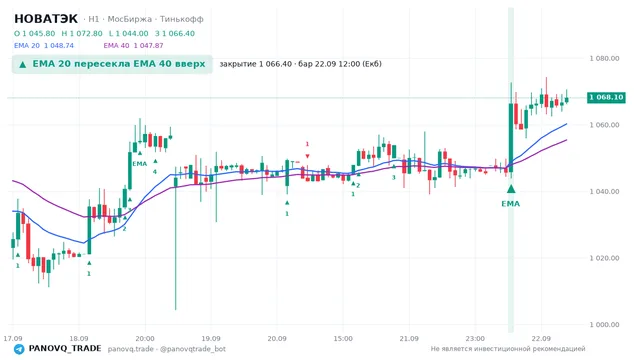Click the 22.09 date on the time axis
The width and height of the screenshot is (640, 360).
click(x=541, y=338)
